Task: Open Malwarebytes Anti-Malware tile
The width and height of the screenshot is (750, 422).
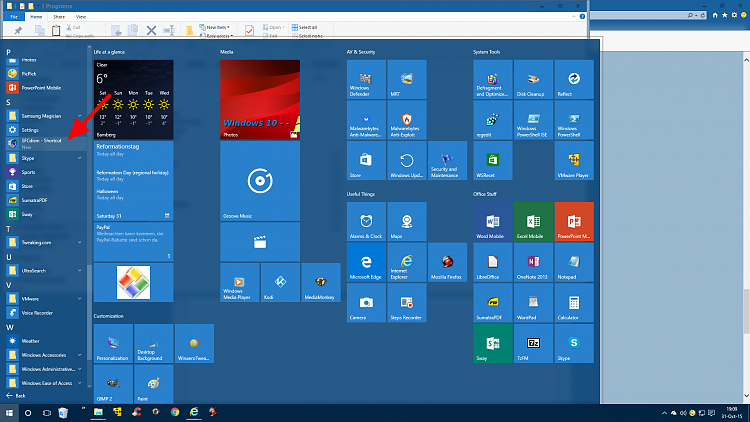Action: pos(366,120)
